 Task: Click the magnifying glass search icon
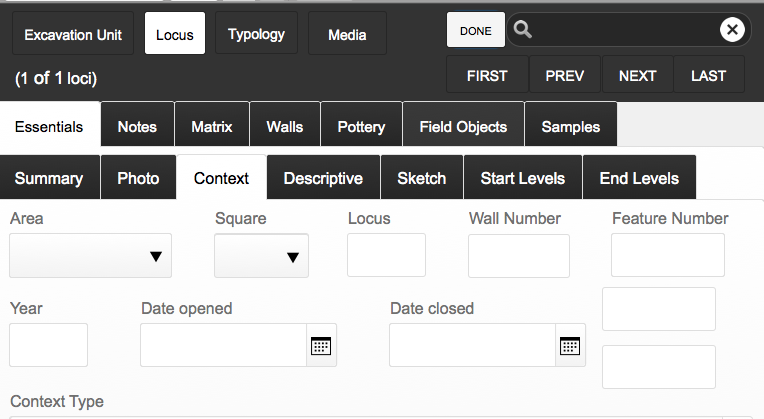click(x=522, y=30)
